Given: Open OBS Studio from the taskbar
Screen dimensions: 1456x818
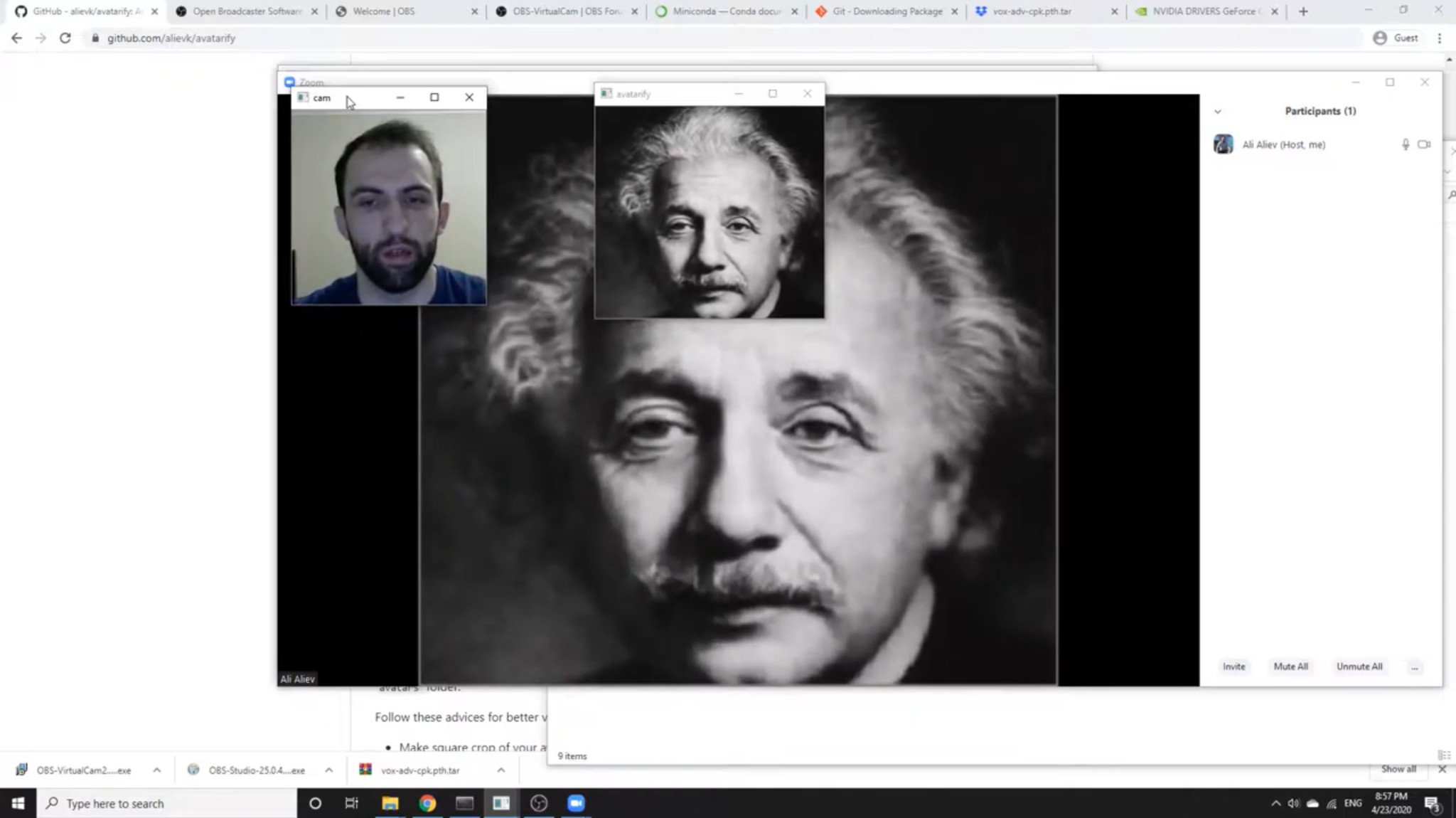Looking at the screenshot, I should click(539, 803).
